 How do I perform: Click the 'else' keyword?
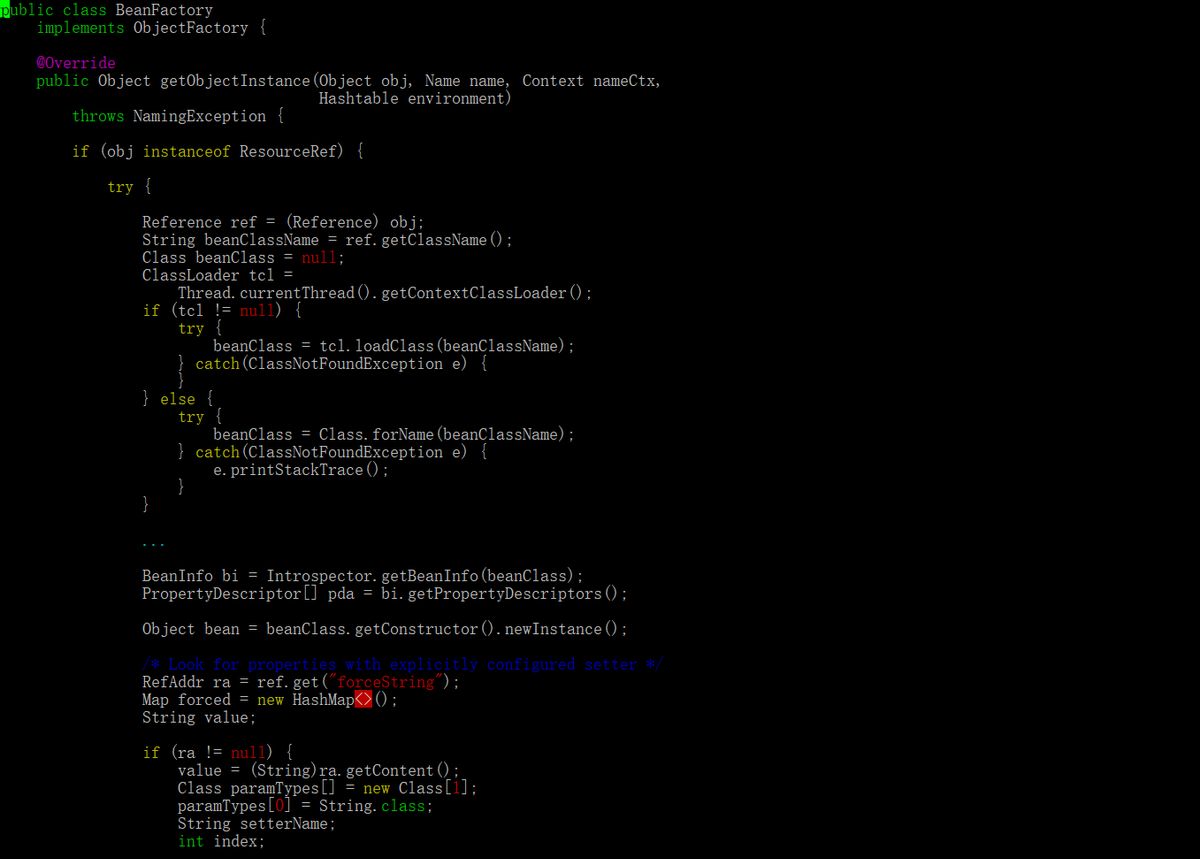click(177, 400)
